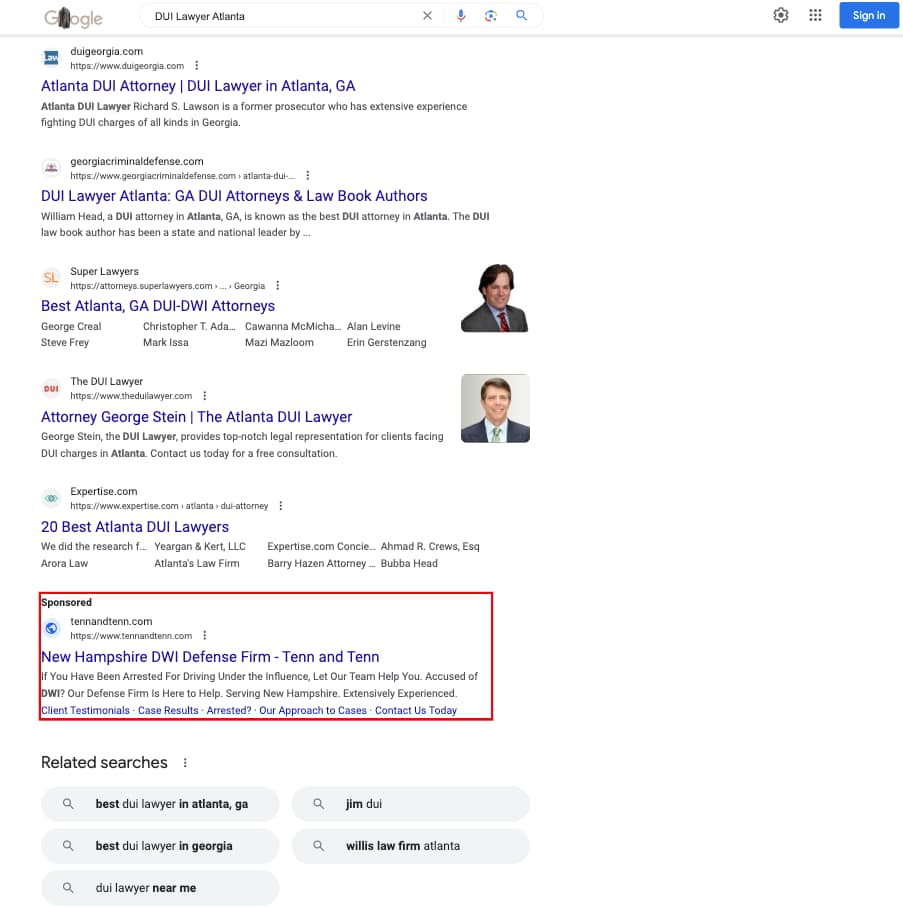Click the tennandtenn.com globe favicon
Viewport: 903px width, 908px height.
pos(52,628)
